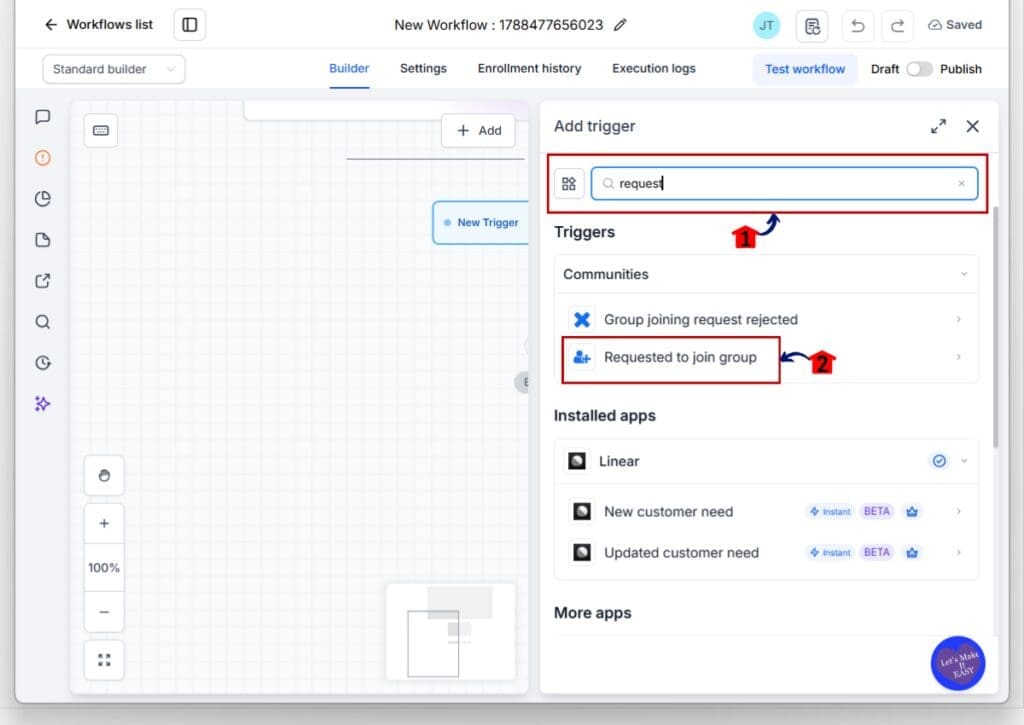
Task: Click Linear connected checkmark badge
Action: [939, 461]
